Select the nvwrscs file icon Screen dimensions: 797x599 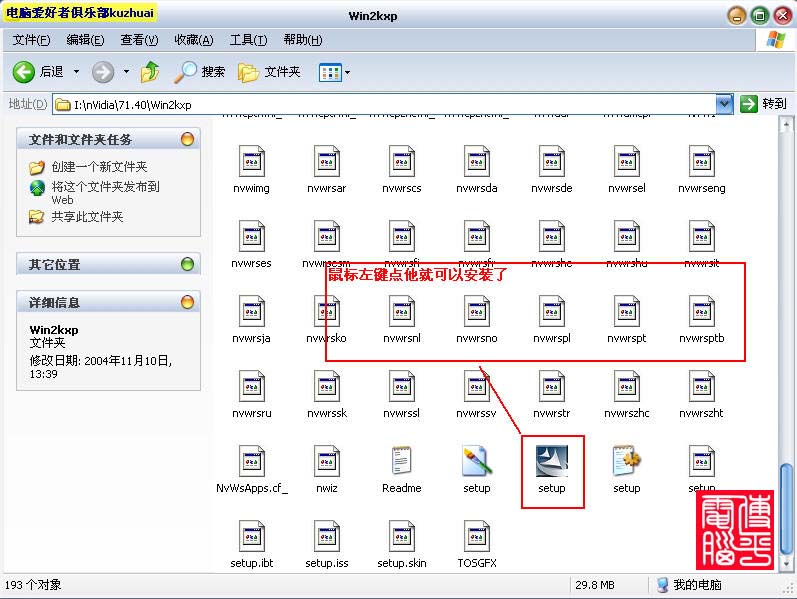tap(402, 161)
